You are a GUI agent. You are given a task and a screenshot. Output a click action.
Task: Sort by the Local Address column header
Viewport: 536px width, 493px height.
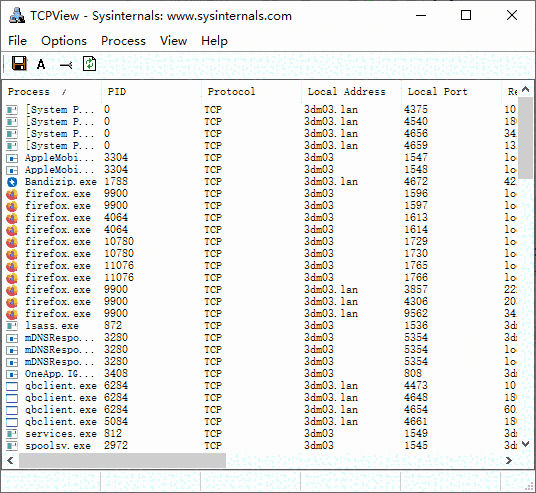tap(351, 92)
